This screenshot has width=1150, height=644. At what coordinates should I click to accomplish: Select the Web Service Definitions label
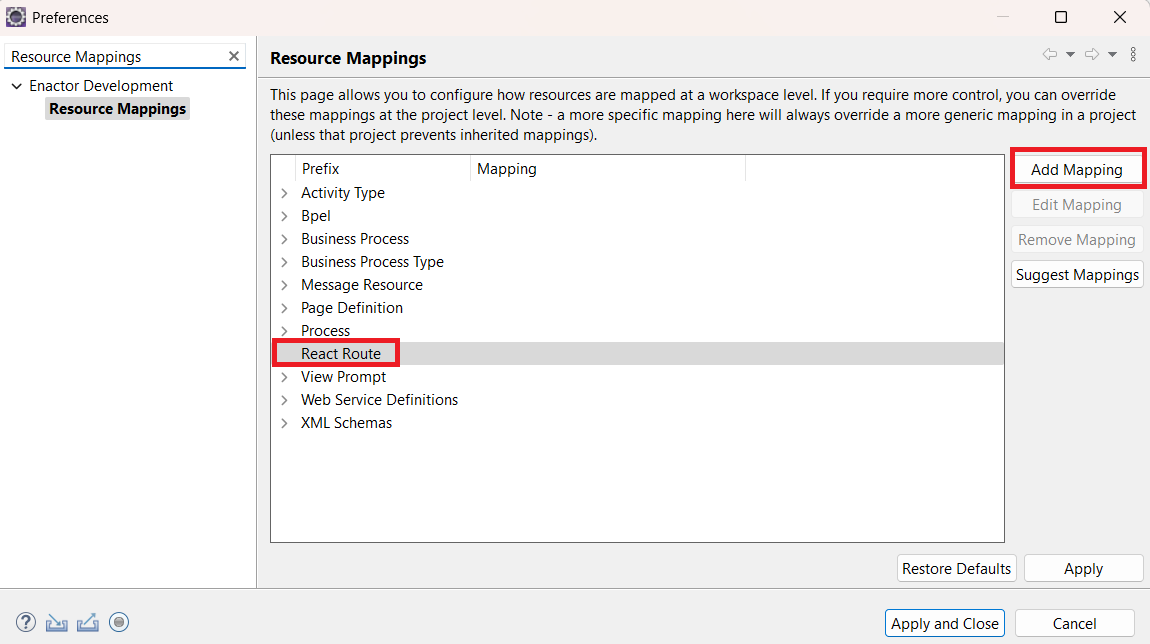click(x=379, y=400)
